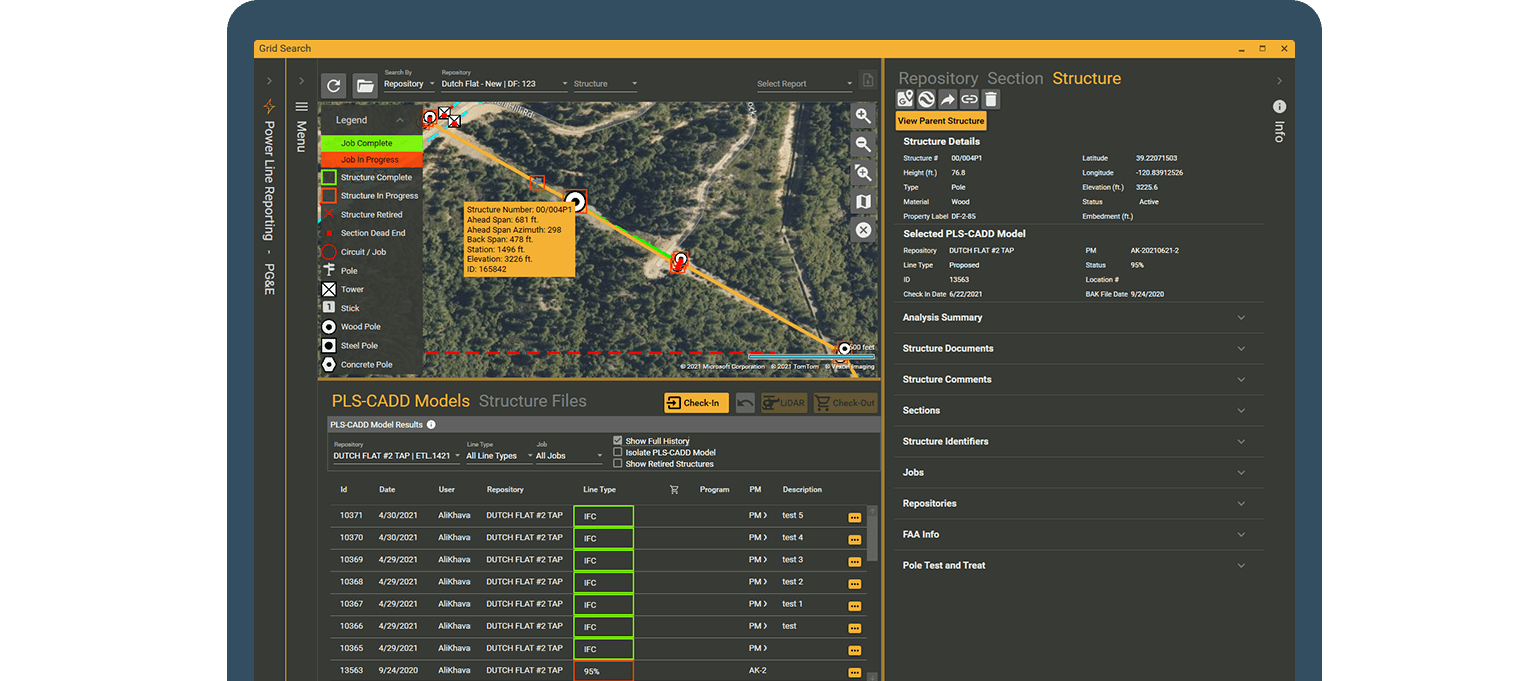Open the All Jobs dropdown
1536x681 pixels.
coord(569,456)
